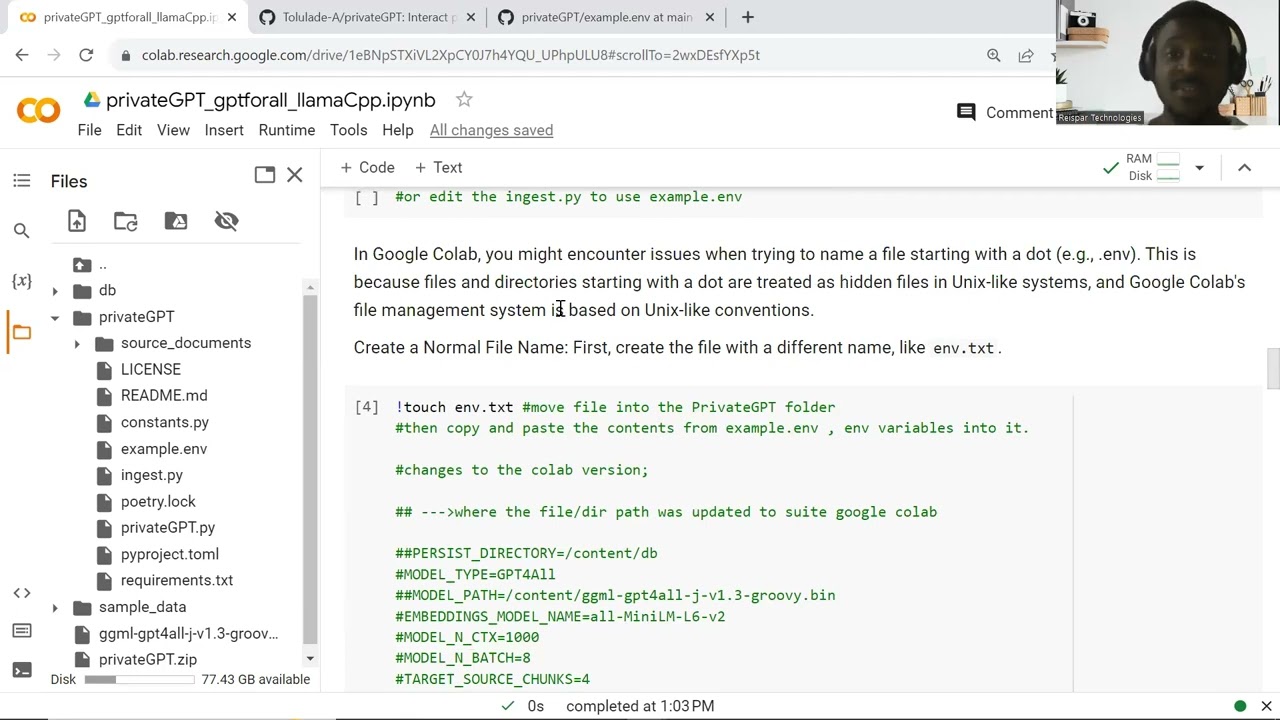Expand the source_documents folder

pyautogui.click(x=77, y=343)
